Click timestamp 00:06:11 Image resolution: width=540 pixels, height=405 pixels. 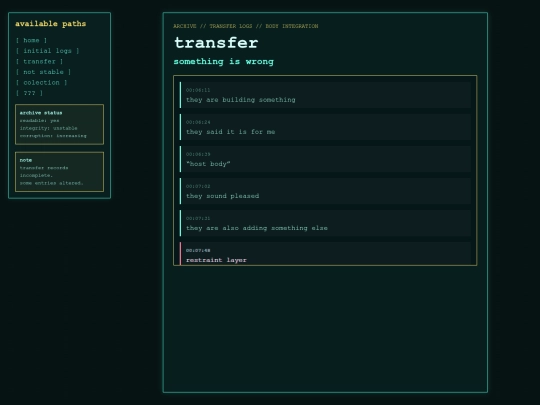point(198,90)
